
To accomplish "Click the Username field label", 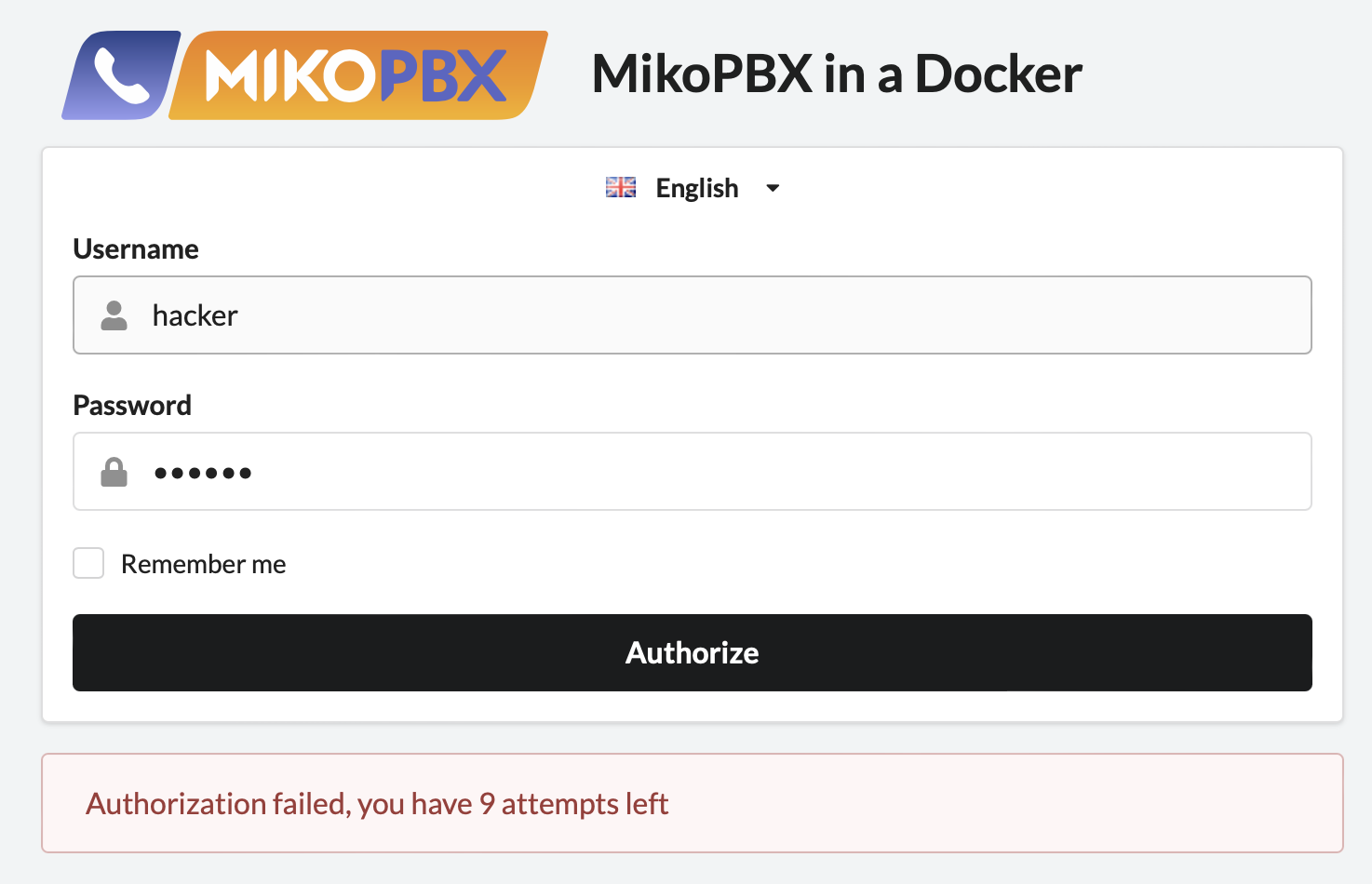I will pos(136,249).
